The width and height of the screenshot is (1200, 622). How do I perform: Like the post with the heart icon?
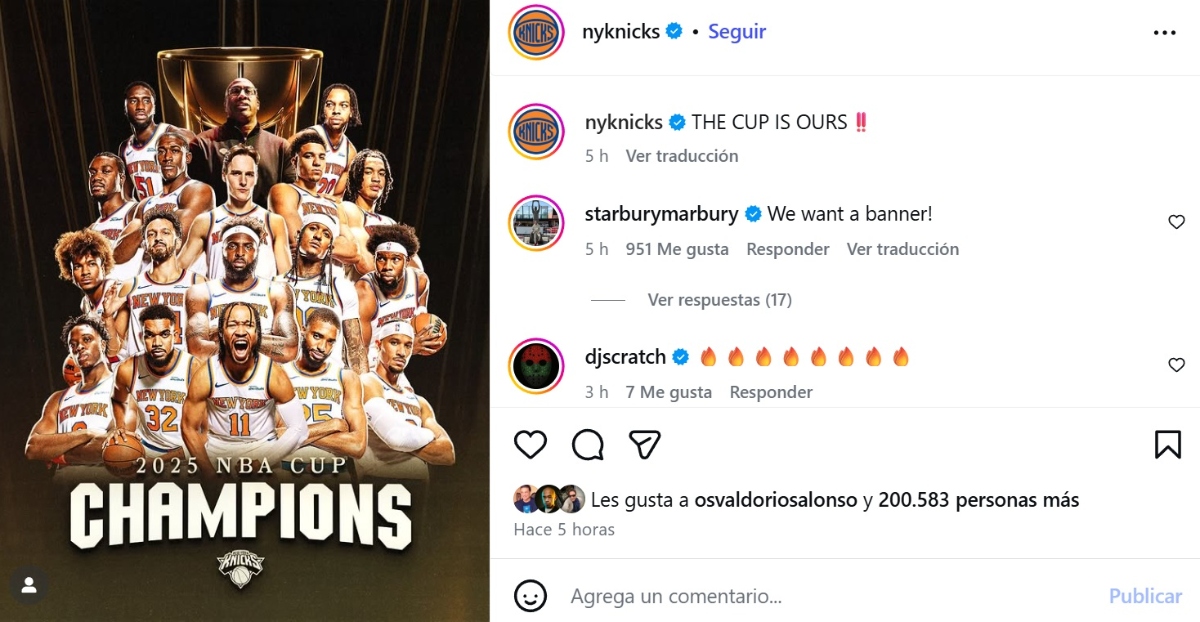coord(530,444)
